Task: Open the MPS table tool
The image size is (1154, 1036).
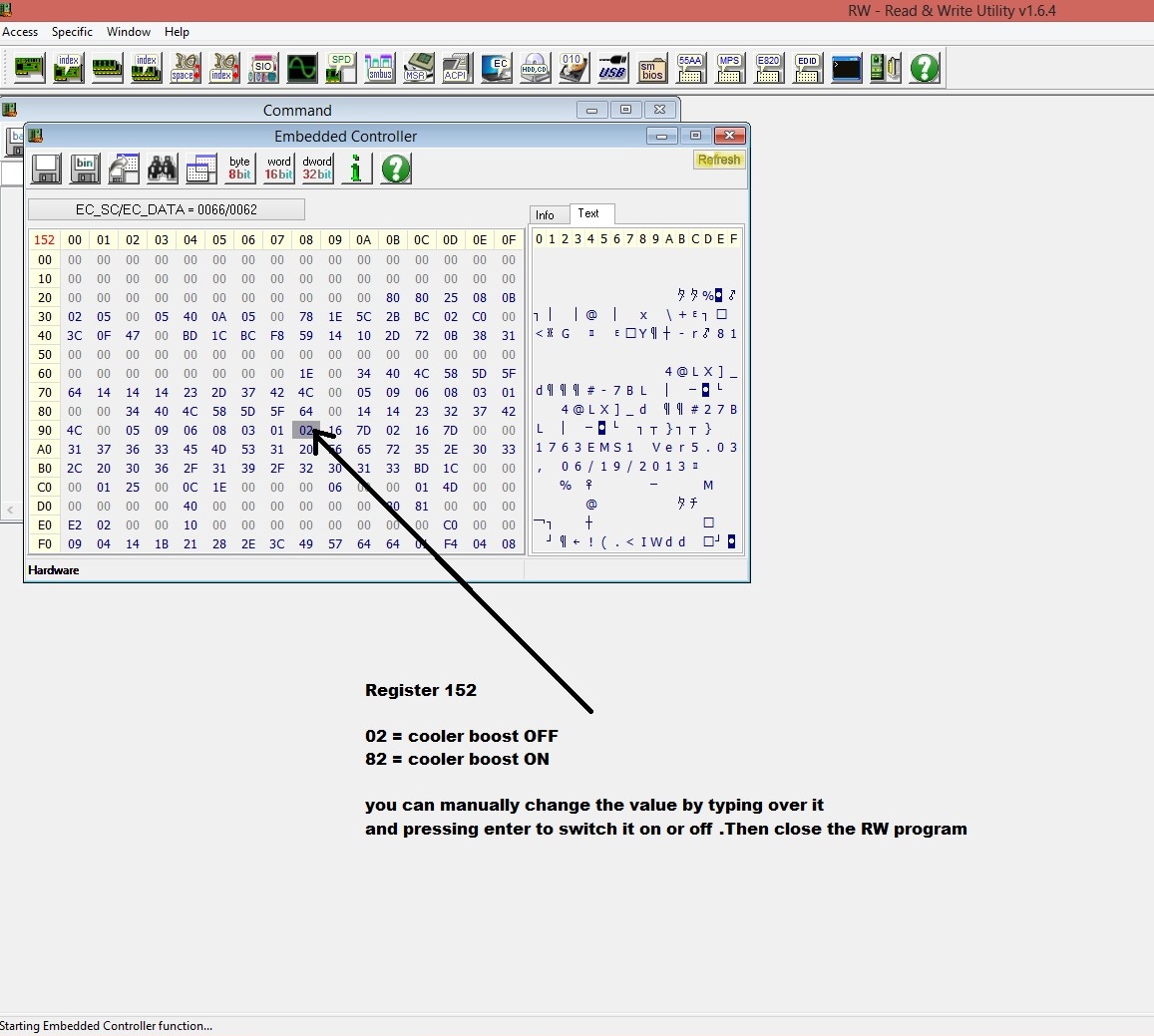Action: coord(729,68)
